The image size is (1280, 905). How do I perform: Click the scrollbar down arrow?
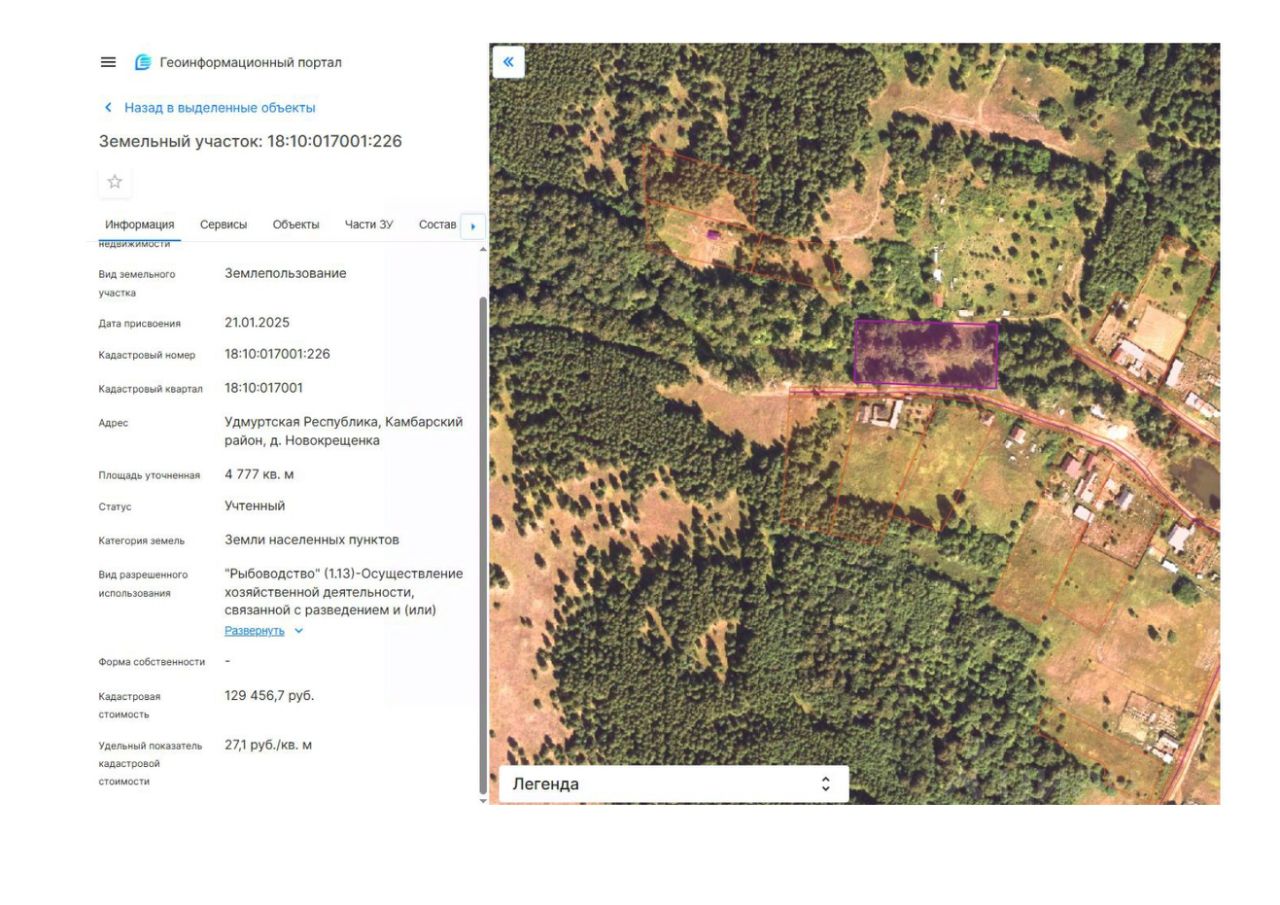pyautogui.click(x=484, y=800)
